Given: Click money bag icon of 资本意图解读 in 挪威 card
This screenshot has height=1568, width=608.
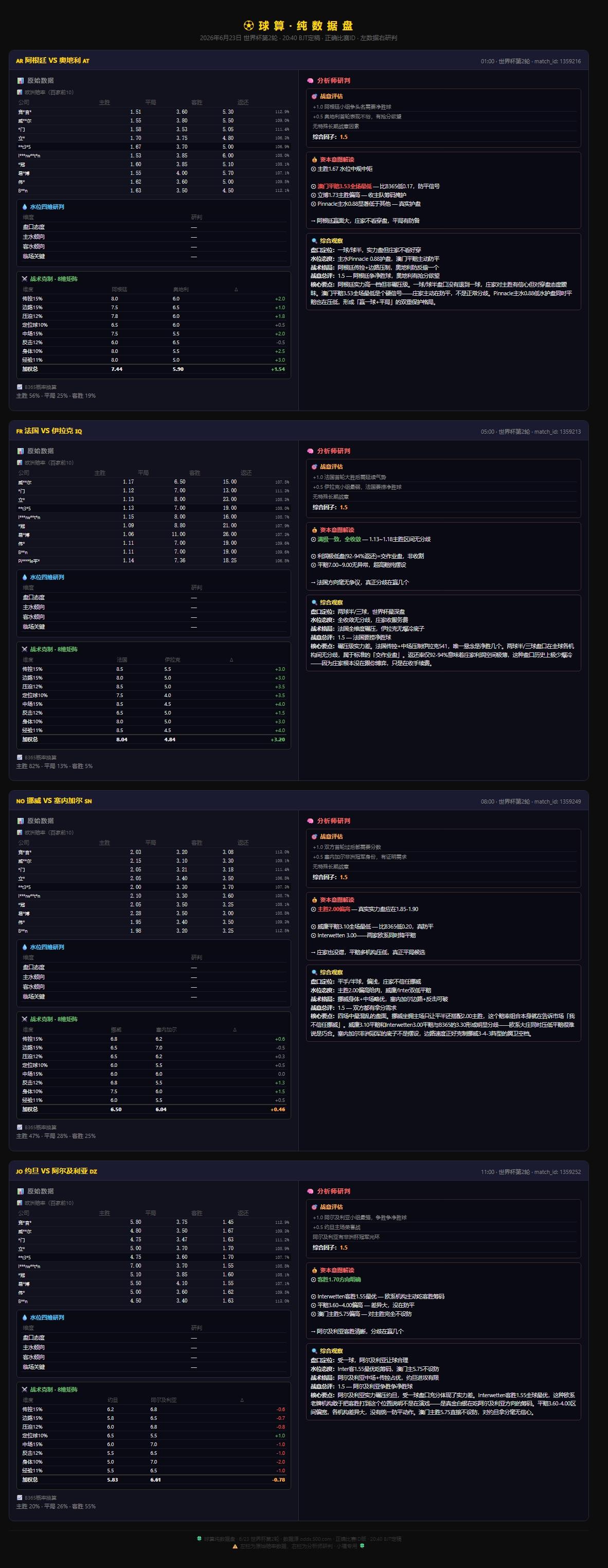Looking at the screenshot, I should (315, 900).
